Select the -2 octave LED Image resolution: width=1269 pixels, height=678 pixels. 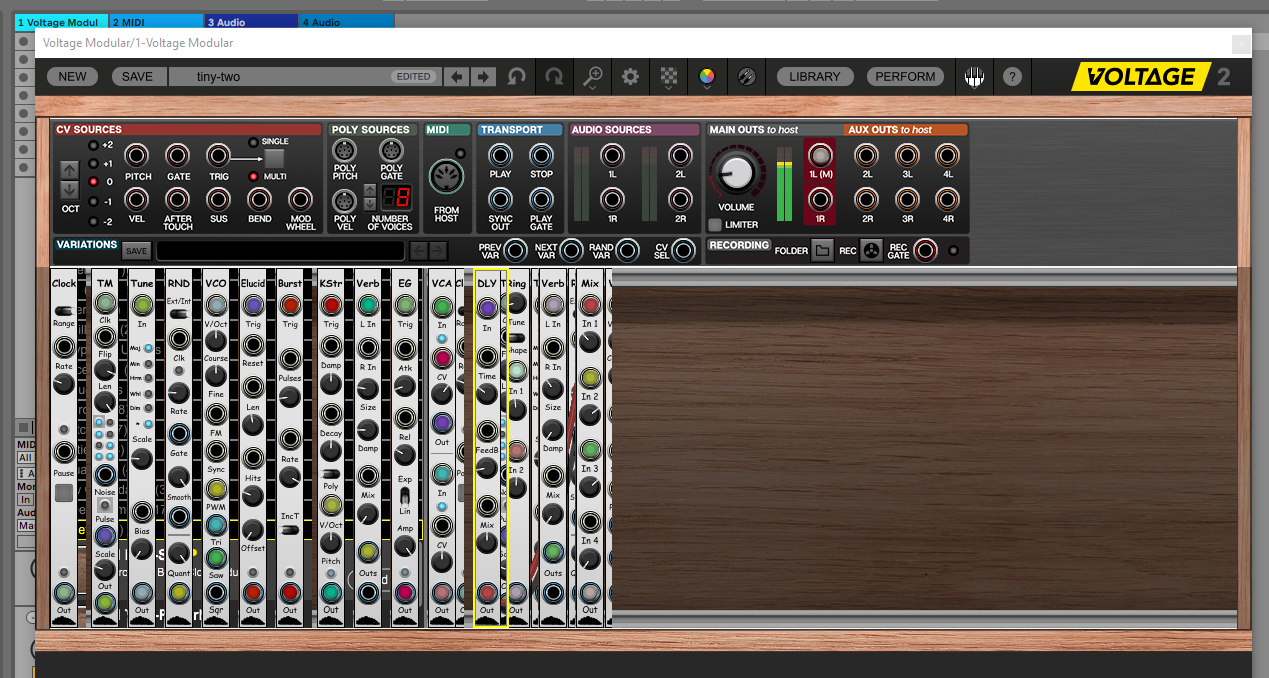click(x=94, y=221)
